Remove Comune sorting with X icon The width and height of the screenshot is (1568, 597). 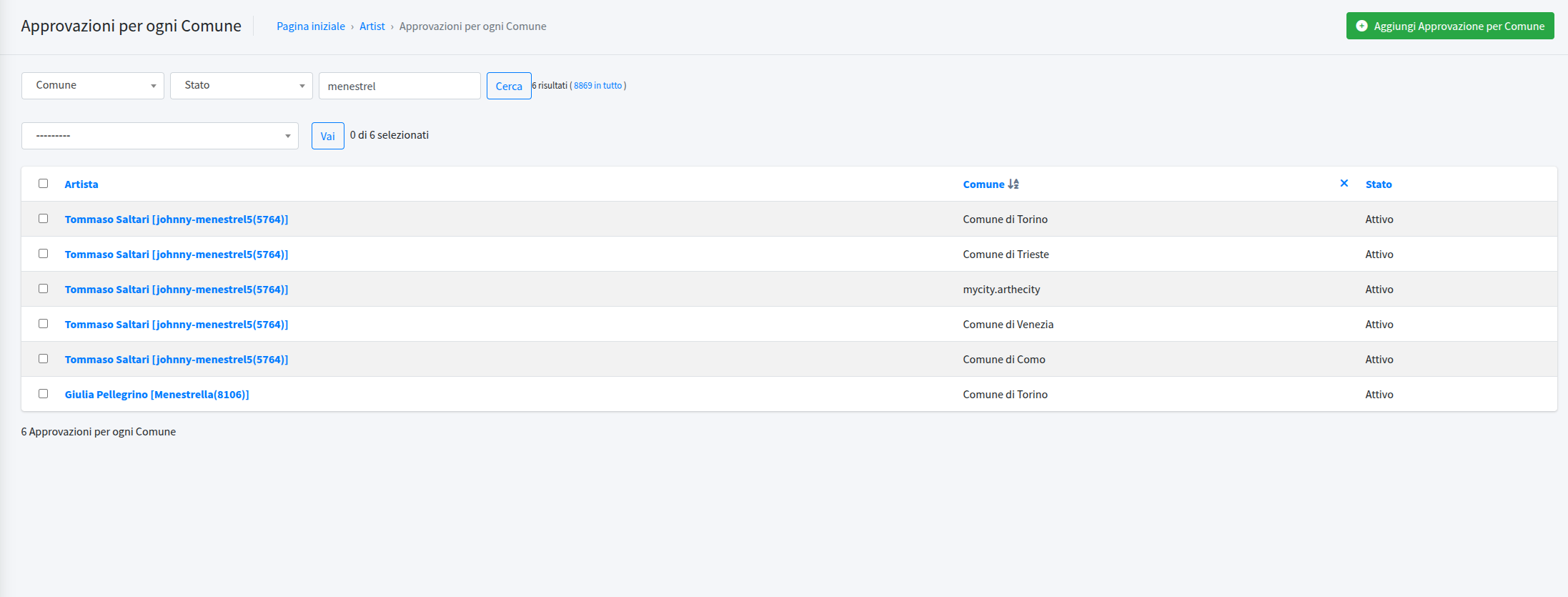[x=1344, y=184]
